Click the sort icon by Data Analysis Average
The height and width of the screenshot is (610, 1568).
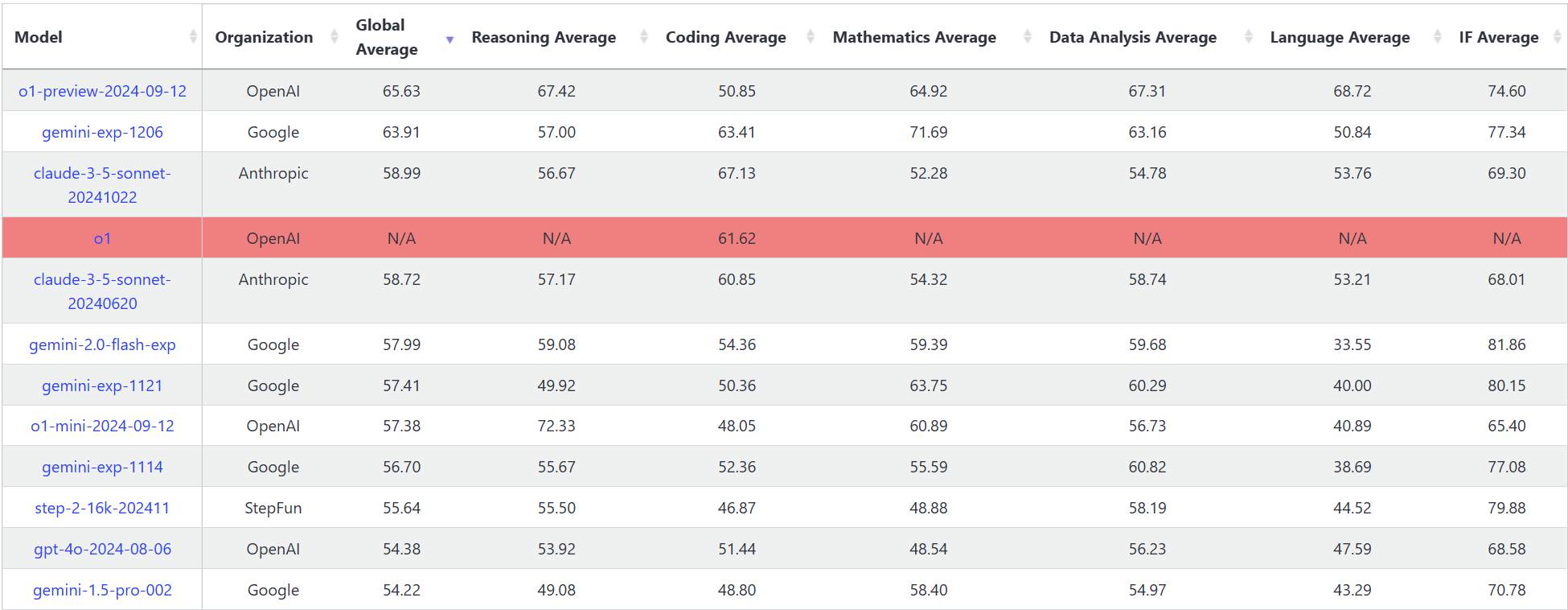point(1248,37)
